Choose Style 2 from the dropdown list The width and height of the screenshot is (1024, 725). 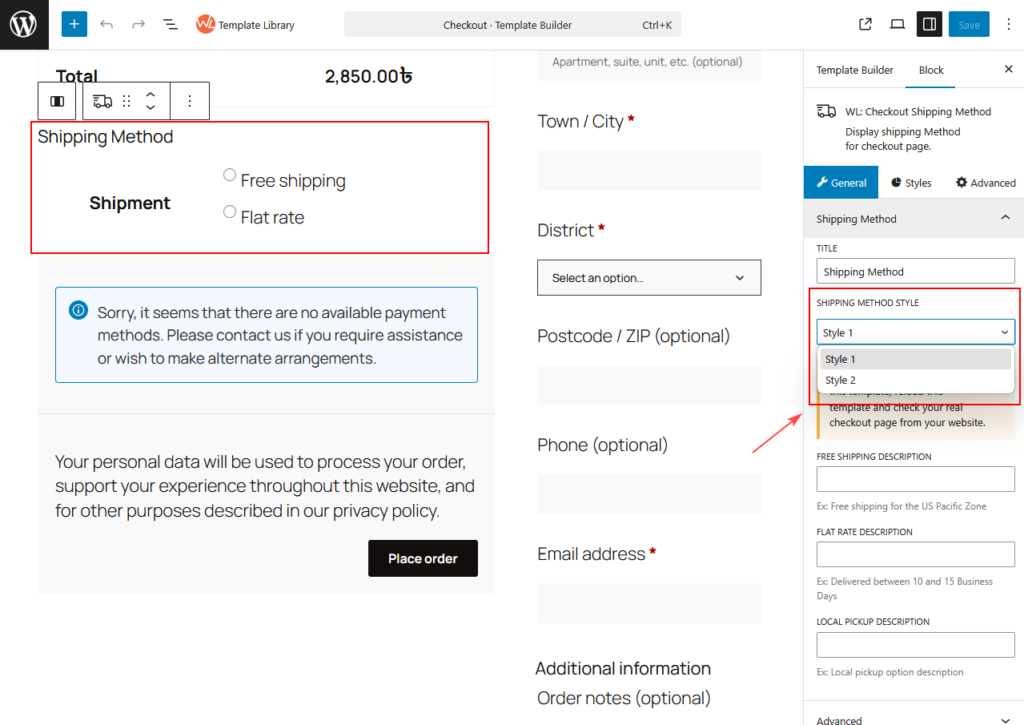pyautogui.click(x=840, y=380)
